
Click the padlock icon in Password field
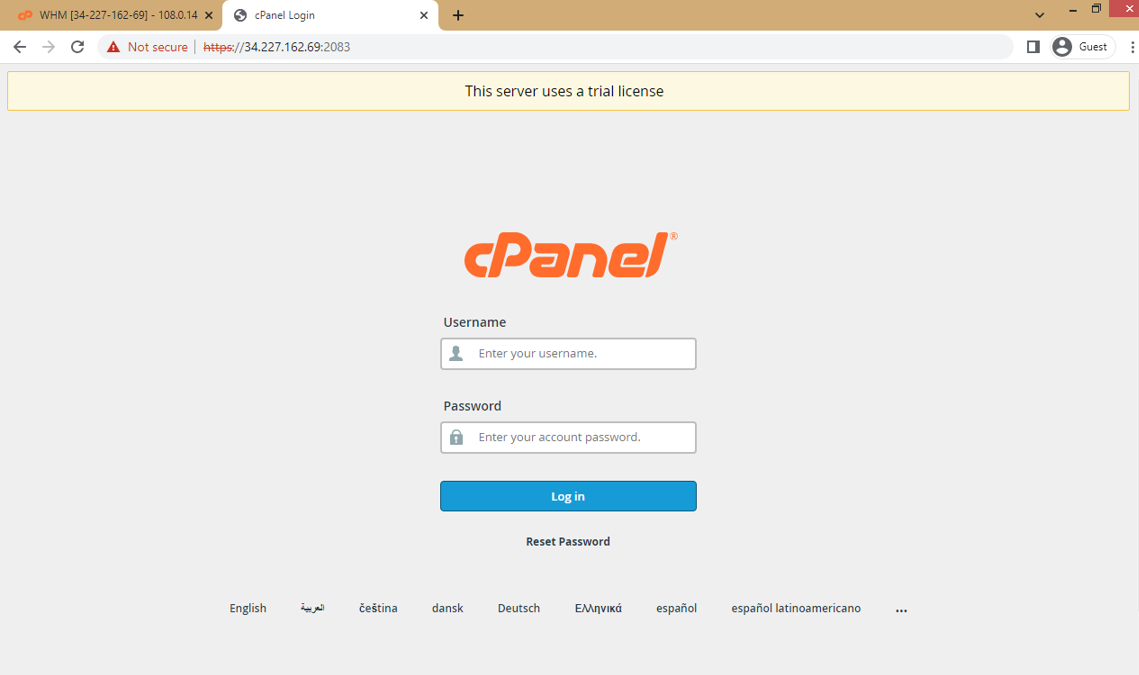point(456,437)
